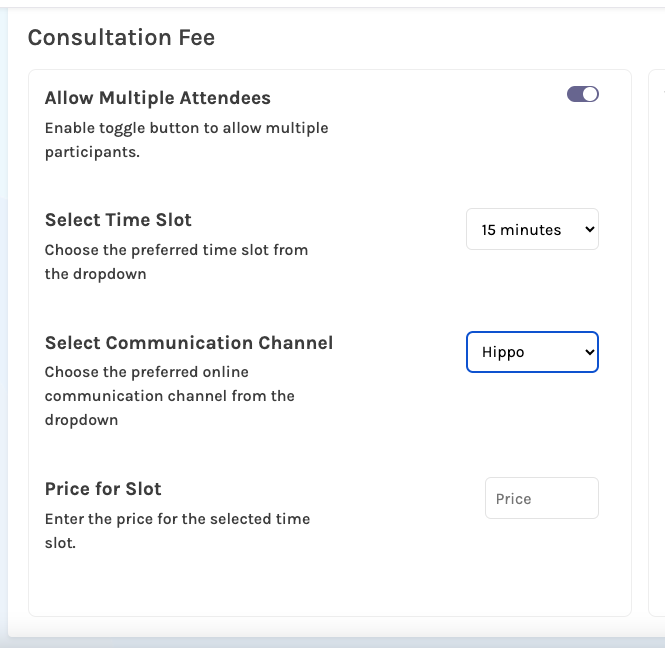The width and height of the screenshot is (665, 648).
Task: Click the chevron arrow on time slot dropdown
Action: pyautogui.click(x=590, y=229)
